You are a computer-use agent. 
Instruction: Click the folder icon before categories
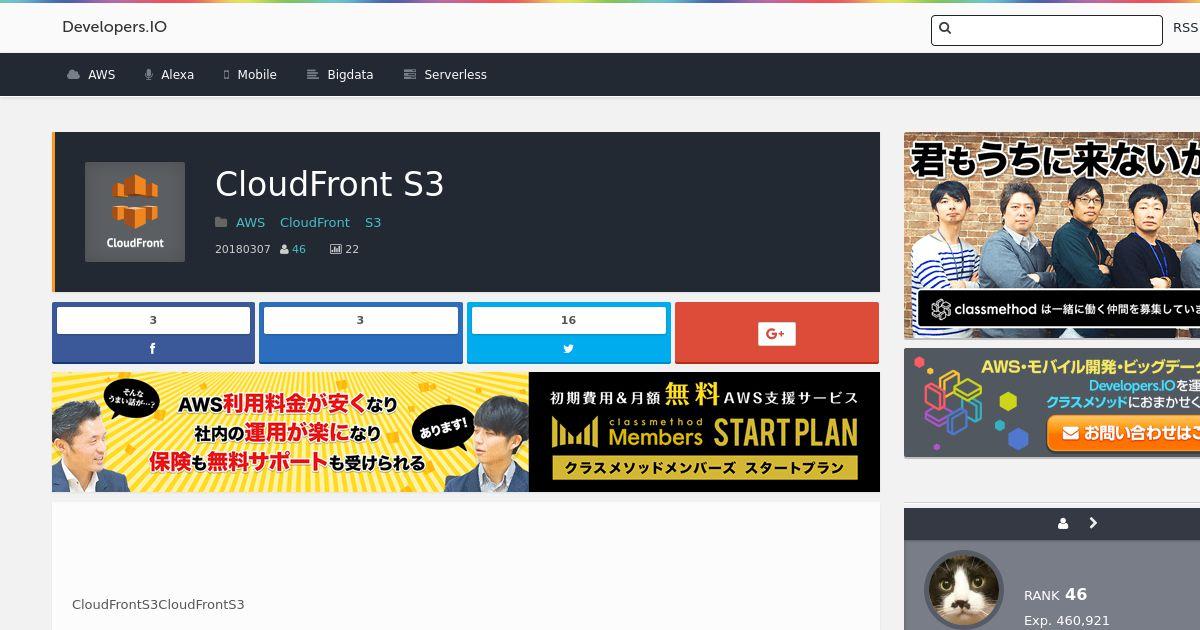pyautogui.click(x=221, y=222)
